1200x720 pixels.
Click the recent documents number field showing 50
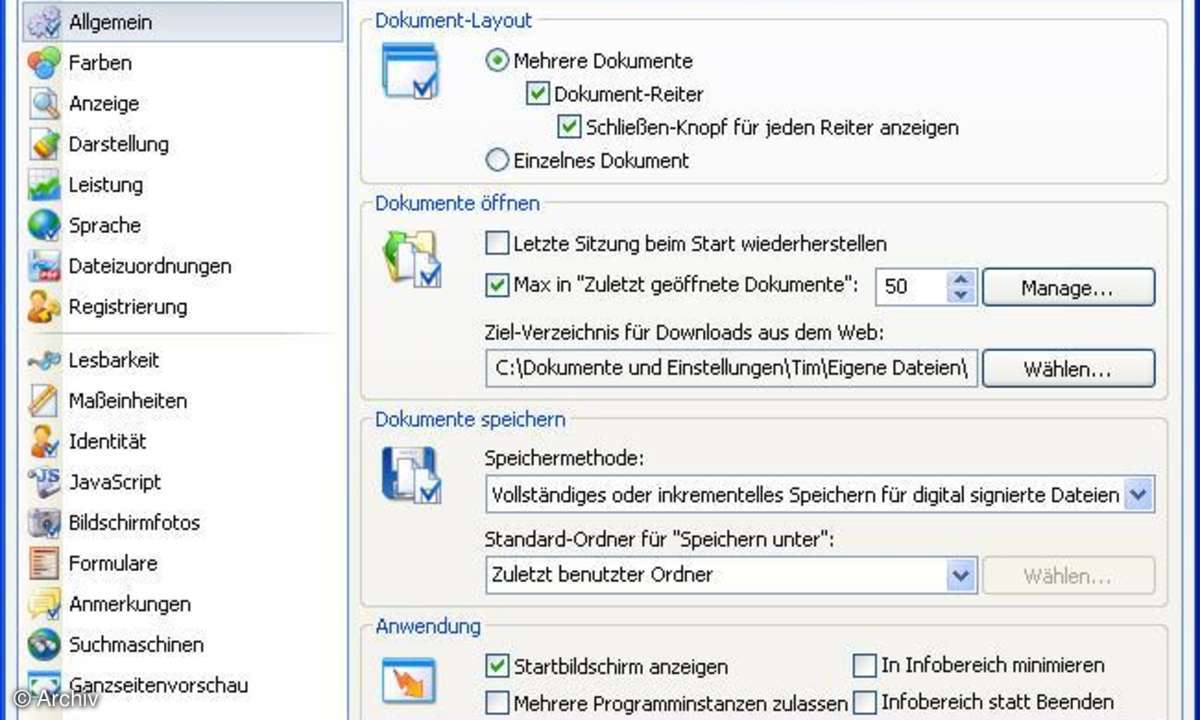click(912, 287)
